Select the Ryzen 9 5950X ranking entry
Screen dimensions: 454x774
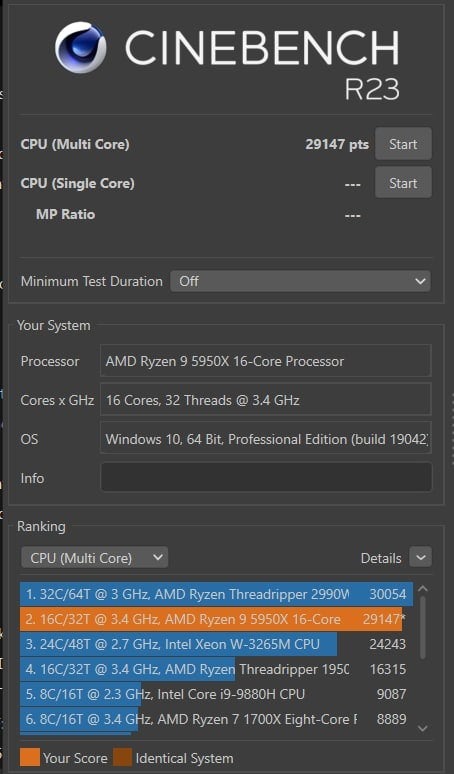pyautogui.click(x=216, y=619)
